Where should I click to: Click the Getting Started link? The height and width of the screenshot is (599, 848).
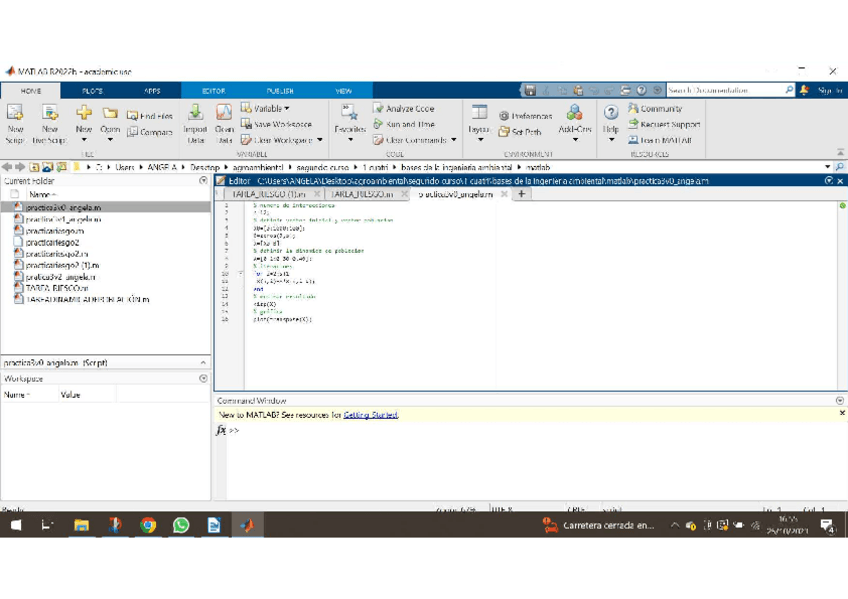[370, 414]
